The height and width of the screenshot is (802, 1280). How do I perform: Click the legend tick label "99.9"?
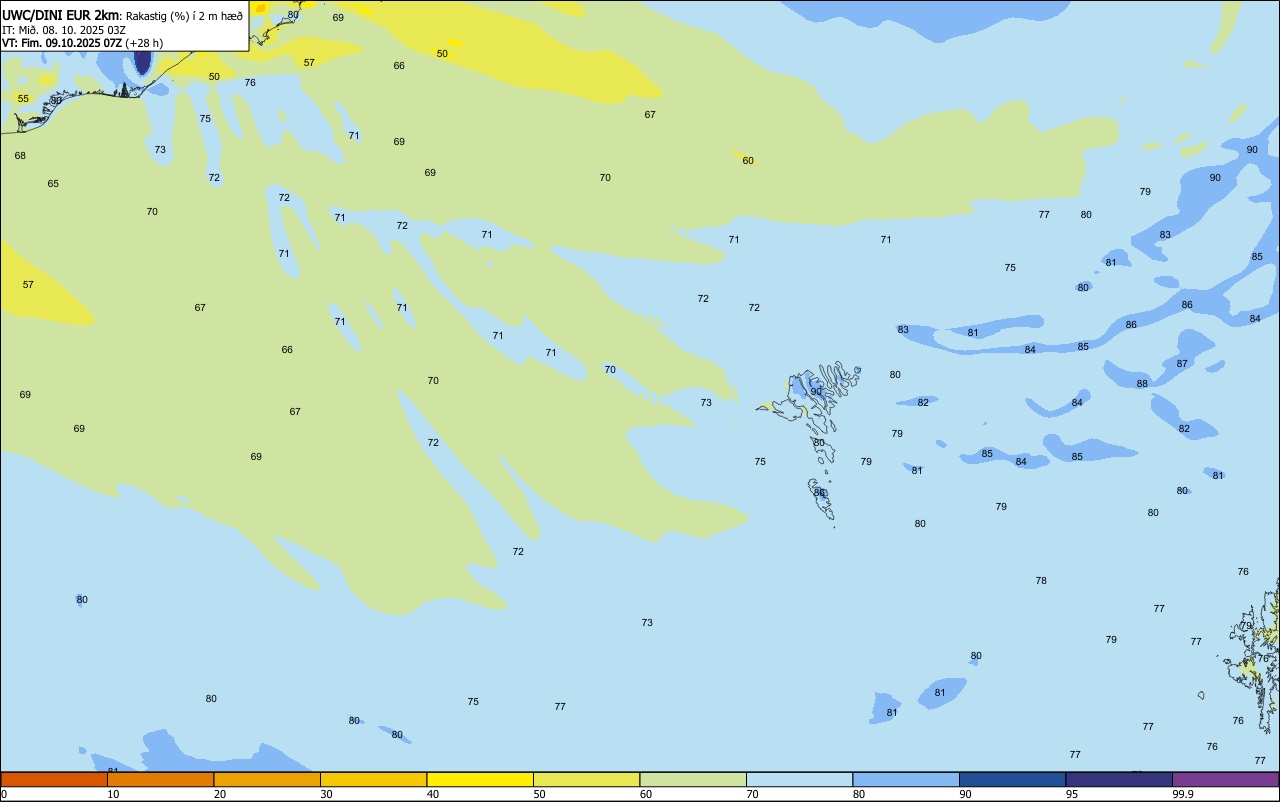1183,794
